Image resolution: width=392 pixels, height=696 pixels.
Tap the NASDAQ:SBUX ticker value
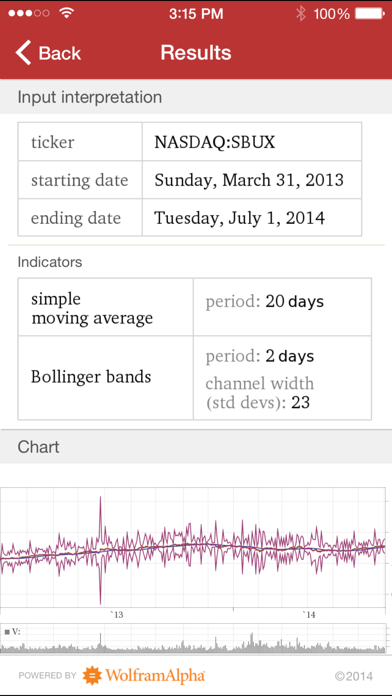pos(215,142)
